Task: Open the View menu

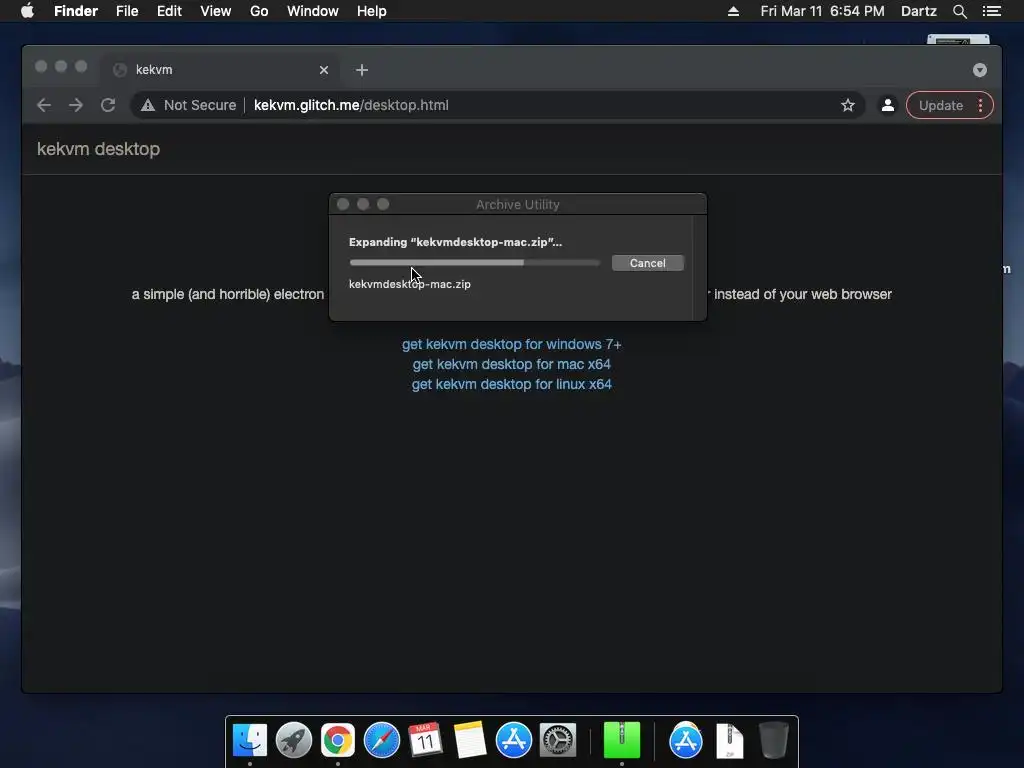Action: (216, 11)
